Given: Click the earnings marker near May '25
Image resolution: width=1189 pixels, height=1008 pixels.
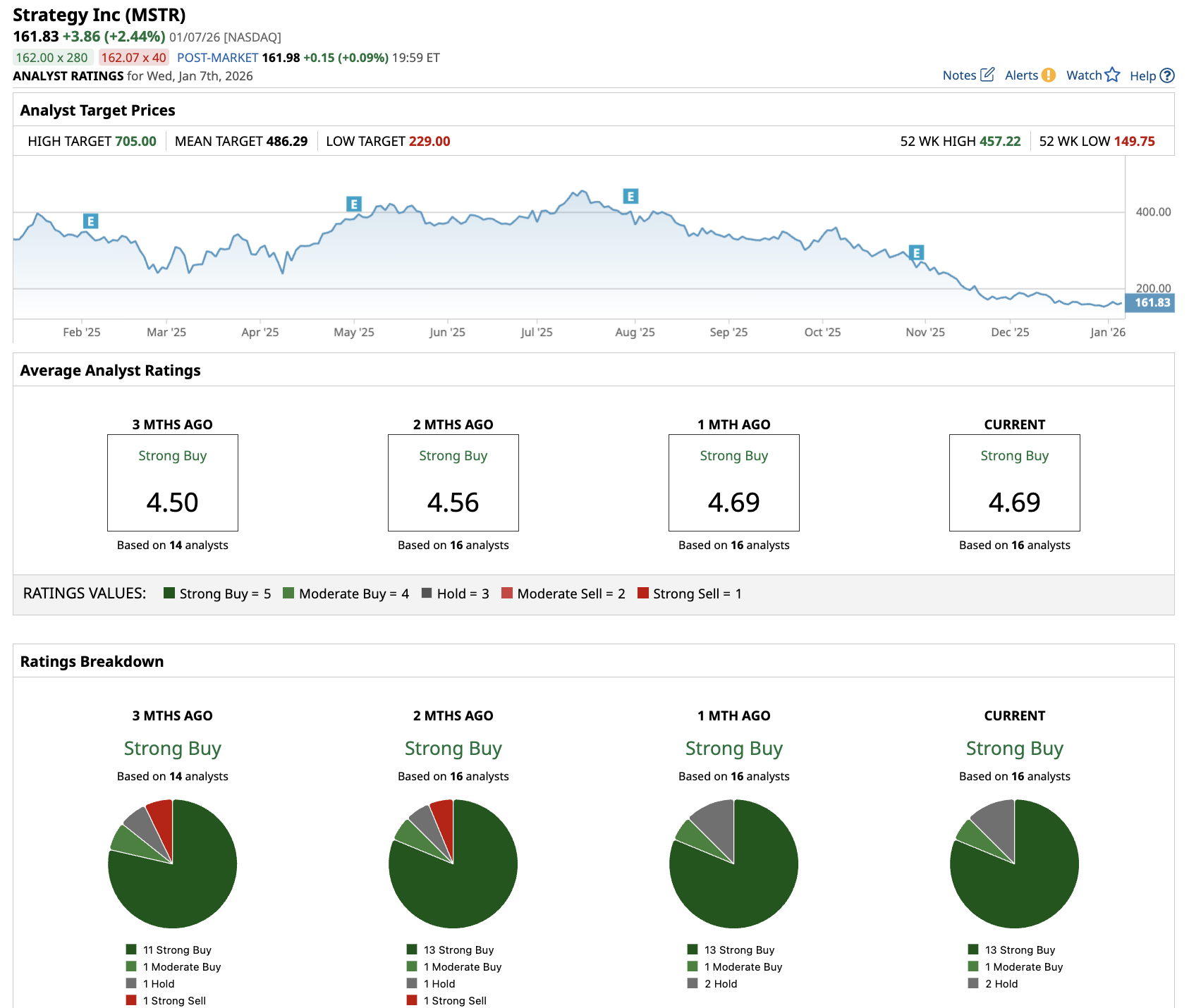Looking at the screenshot, I should click(354, 204).
